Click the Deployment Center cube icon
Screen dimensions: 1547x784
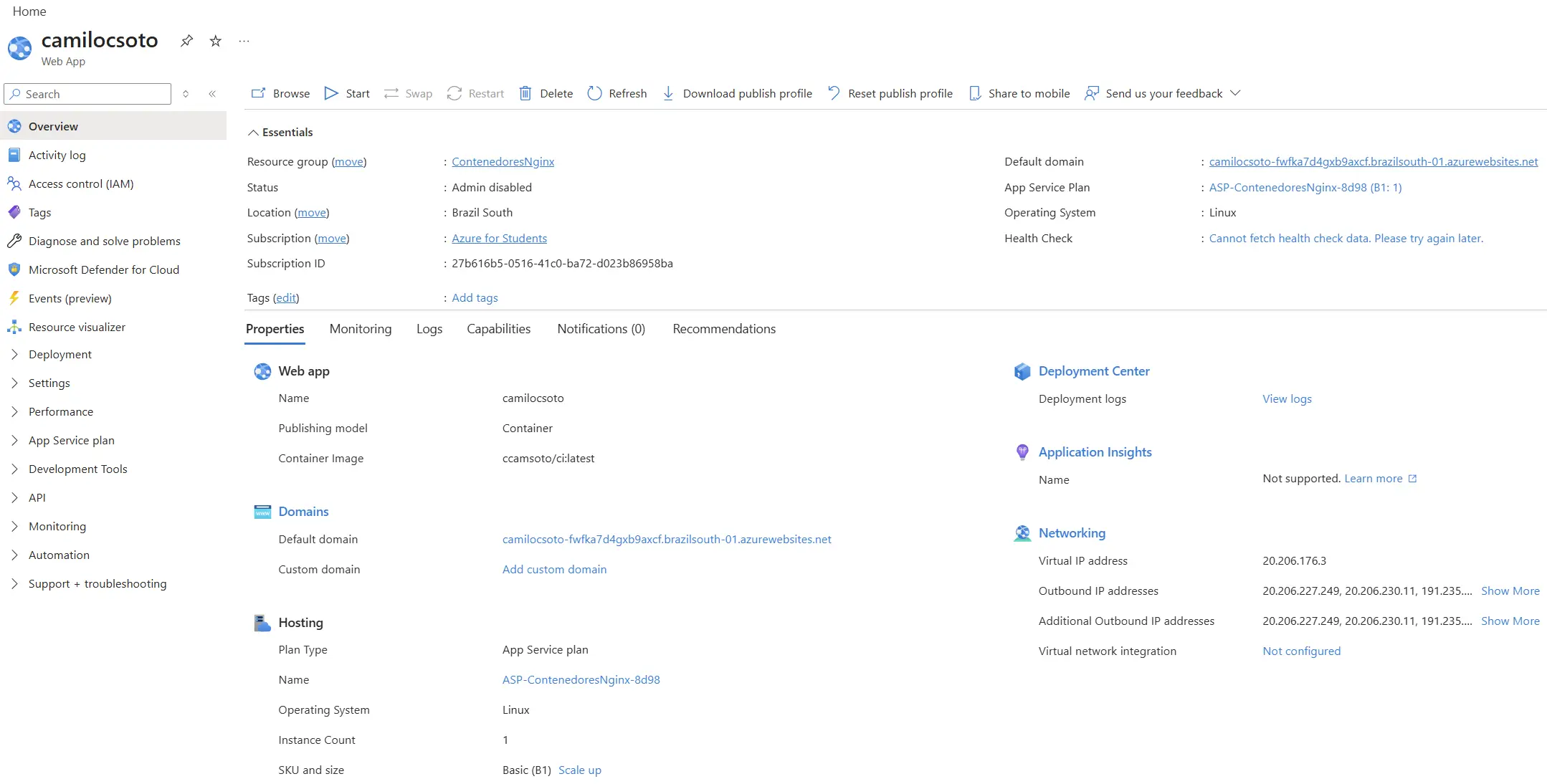(x=1022, y=371)
